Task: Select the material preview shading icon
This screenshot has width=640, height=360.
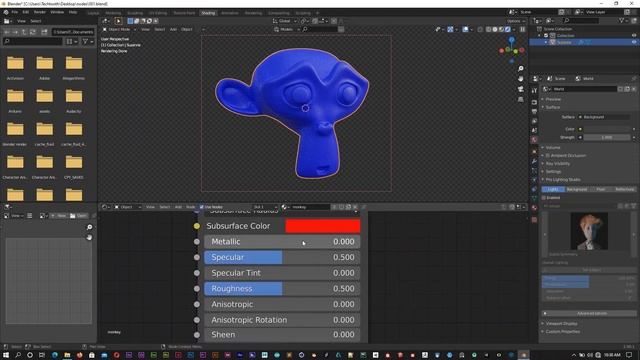Action: [501, 29]
